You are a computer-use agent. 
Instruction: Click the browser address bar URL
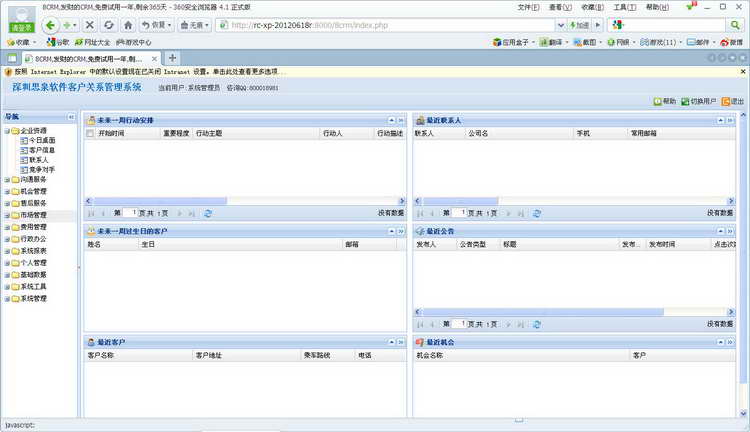click(x=309, y=25)
